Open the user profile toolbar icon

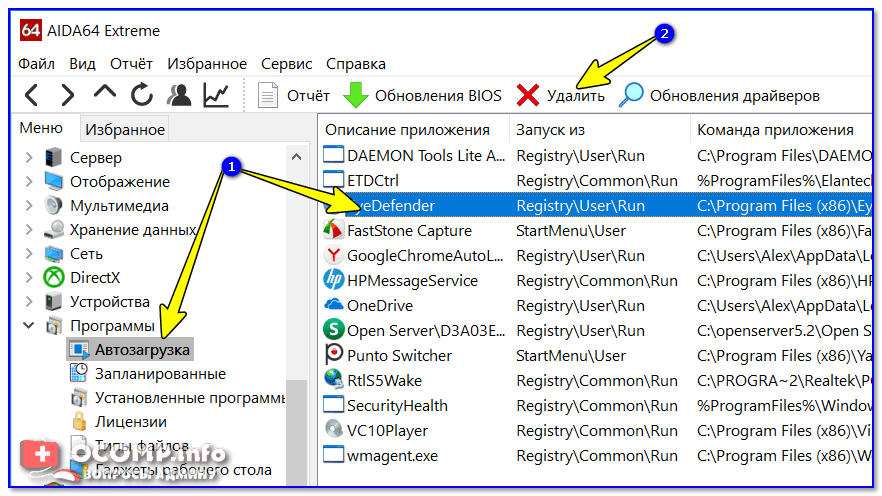click(x=179, y=94)
